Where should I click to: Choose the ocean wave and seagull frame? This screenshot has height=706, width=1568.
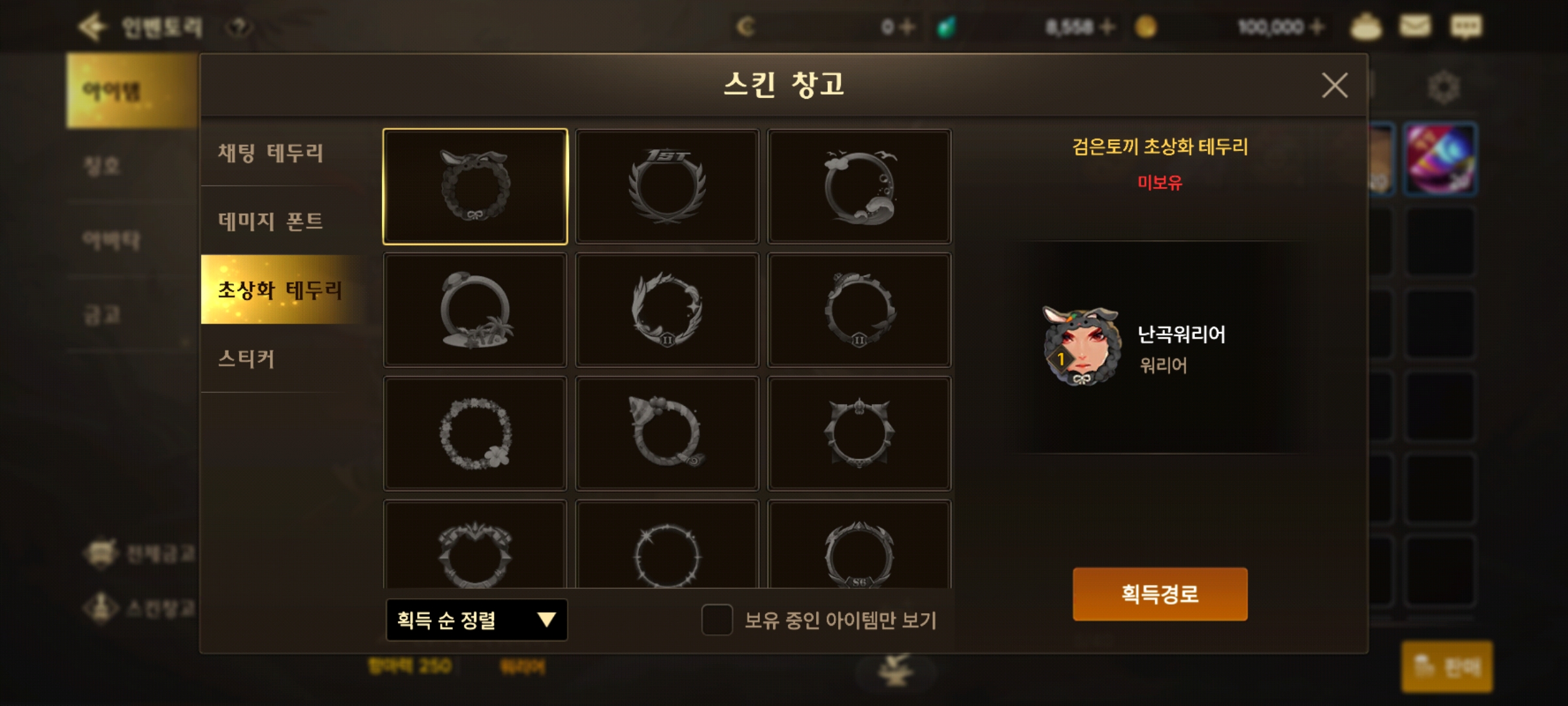(859, 186)
